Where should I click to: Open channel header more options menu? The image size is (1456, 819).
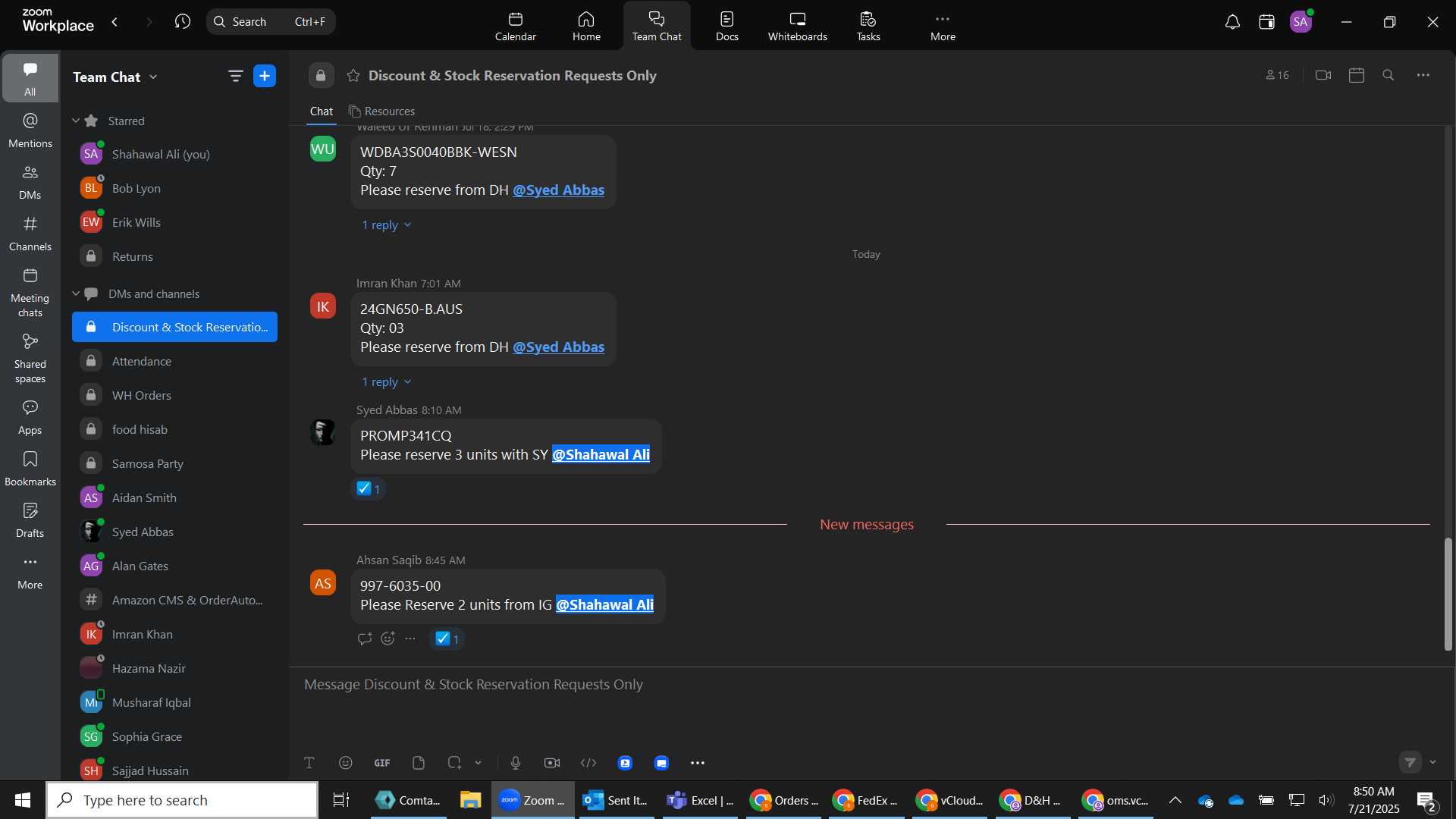tap(1423, 75)
